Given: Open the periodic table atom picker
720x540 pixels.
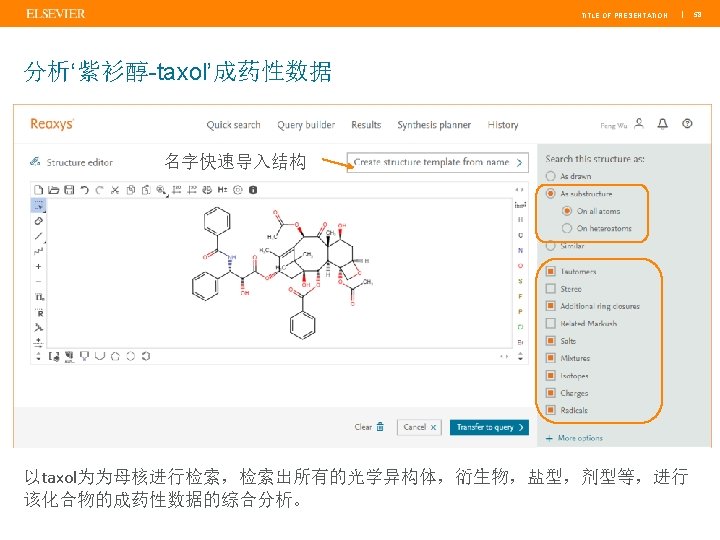Looking at the screenshot, I should pyautogui.click(x=520, y=205).
